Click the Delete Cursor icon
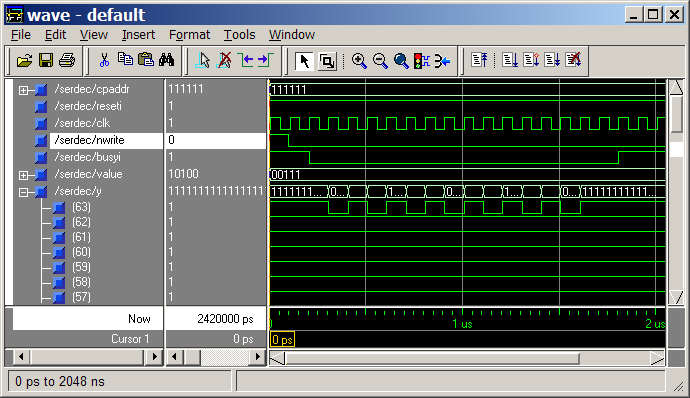 pos(225,60)
